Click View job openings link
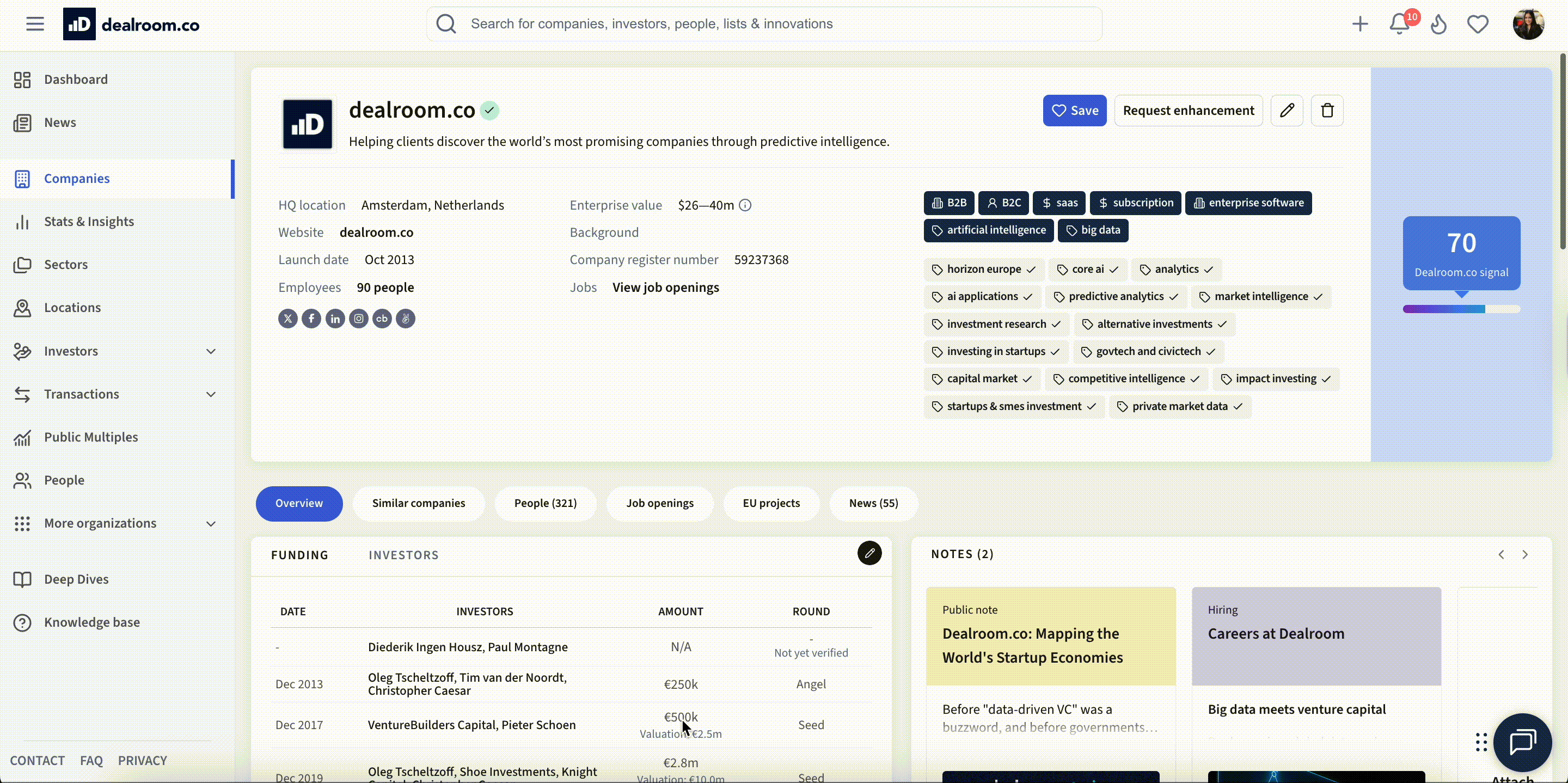Image resolution: width=1568 pixels, height=783 pixels. pos(665,287)
